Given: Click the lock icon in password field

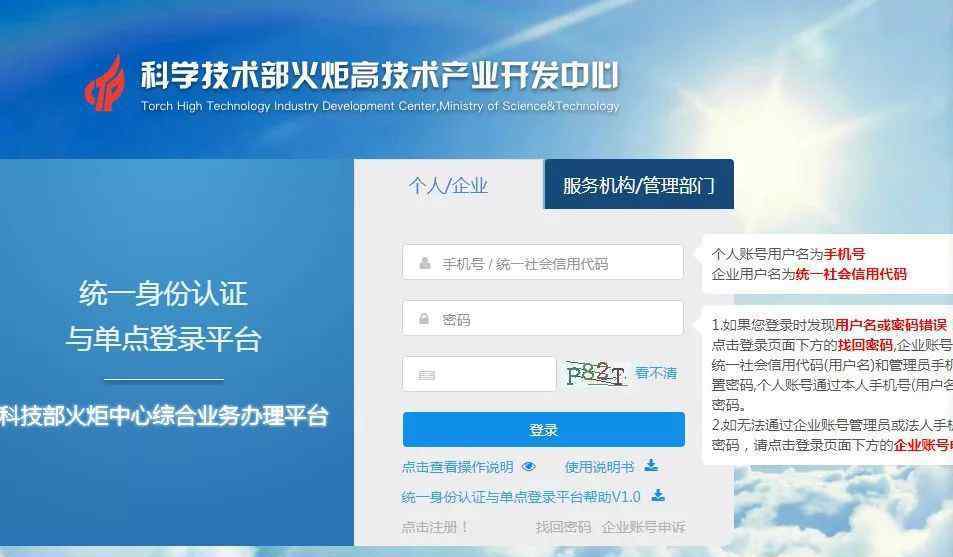Looking at the screenshot, I should [424, 319].
